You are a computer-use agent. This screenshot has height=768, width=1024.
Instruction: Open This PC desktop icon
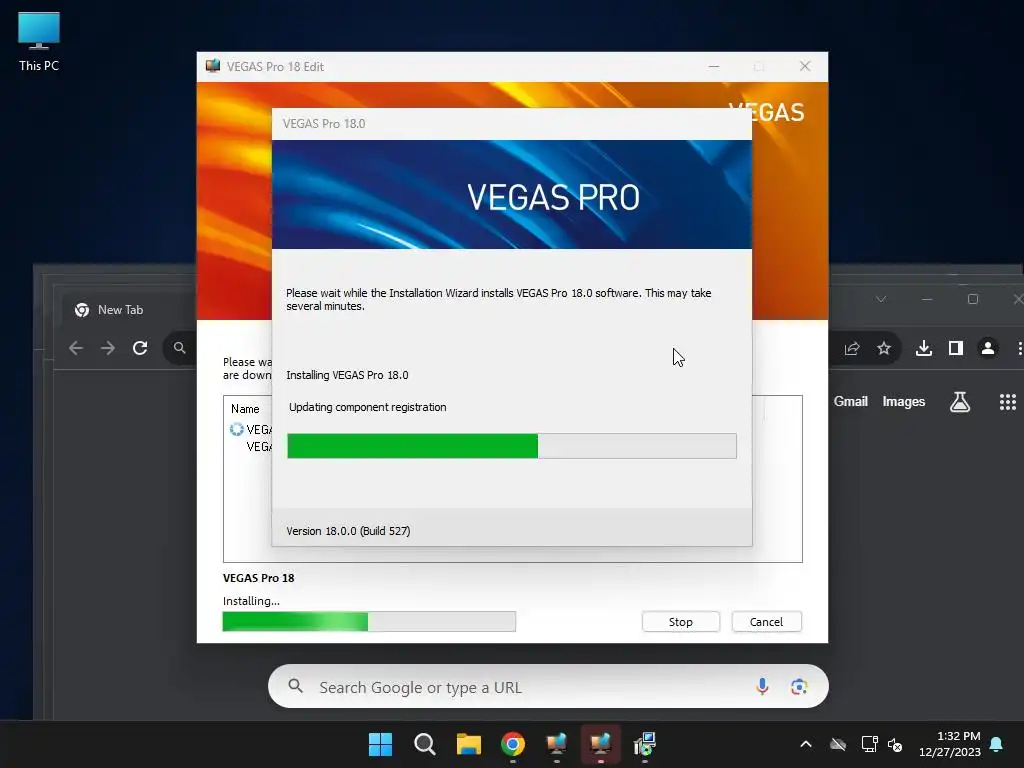[39, 42]
